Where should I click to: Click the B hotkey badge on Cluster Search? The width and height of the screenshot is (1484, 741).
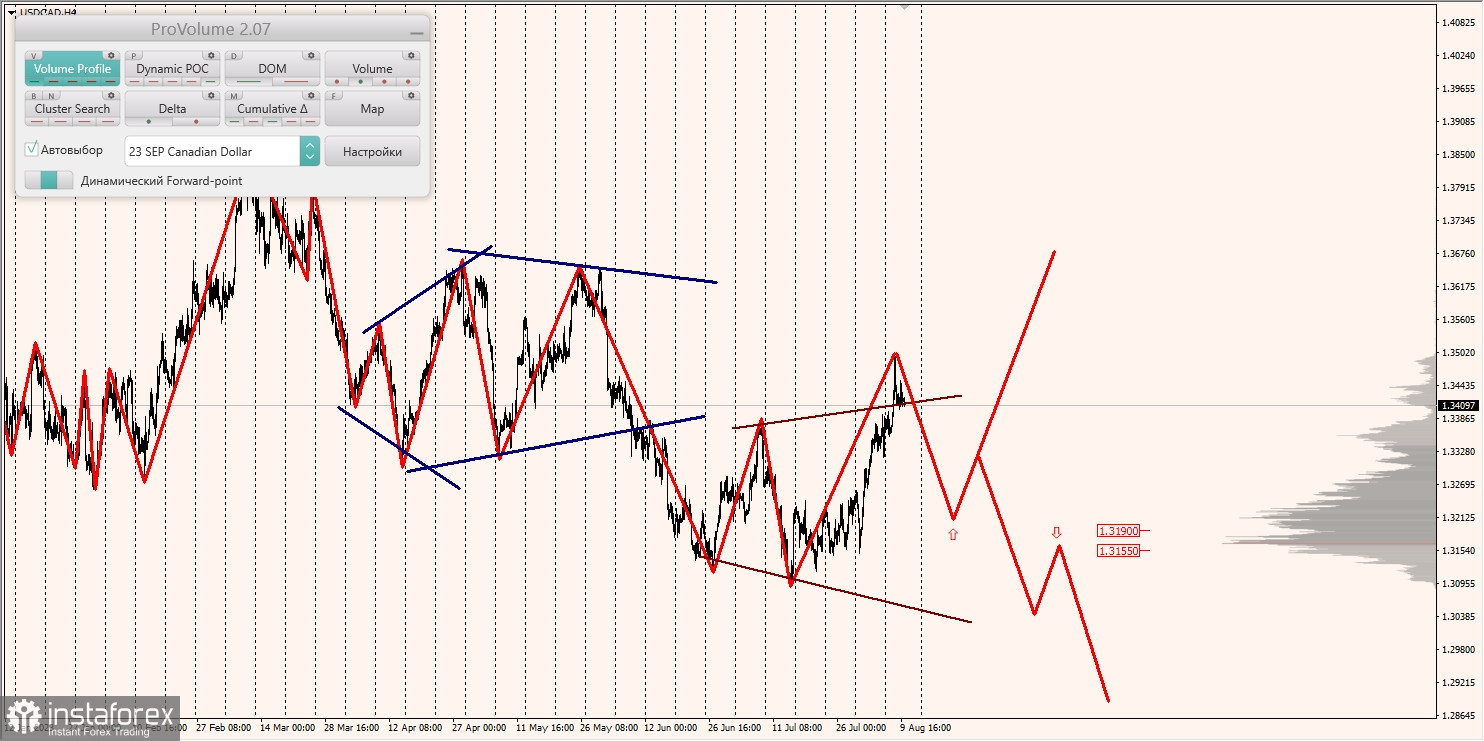34,96
